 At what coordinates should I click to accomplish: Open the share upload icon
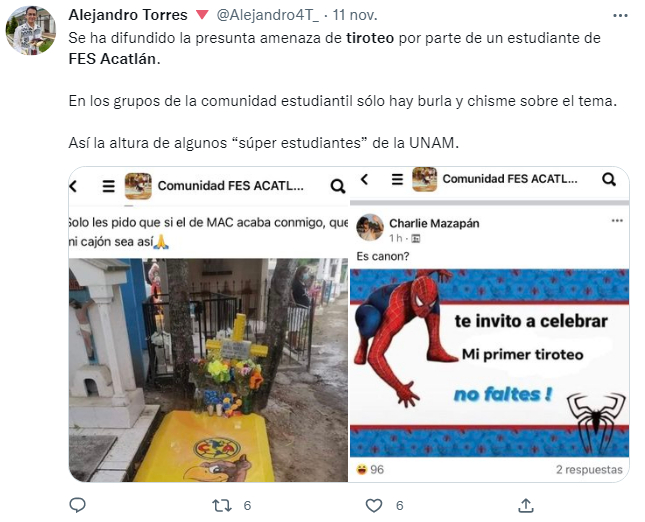(526, 505)
